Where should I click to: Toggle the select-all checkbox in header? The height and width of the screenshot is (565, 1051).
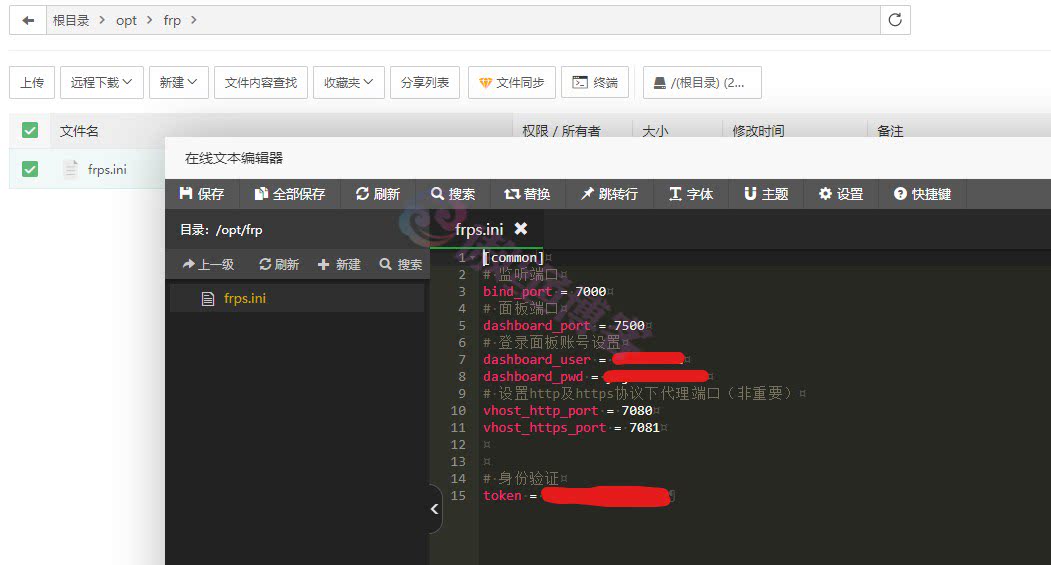click(29, 130)
